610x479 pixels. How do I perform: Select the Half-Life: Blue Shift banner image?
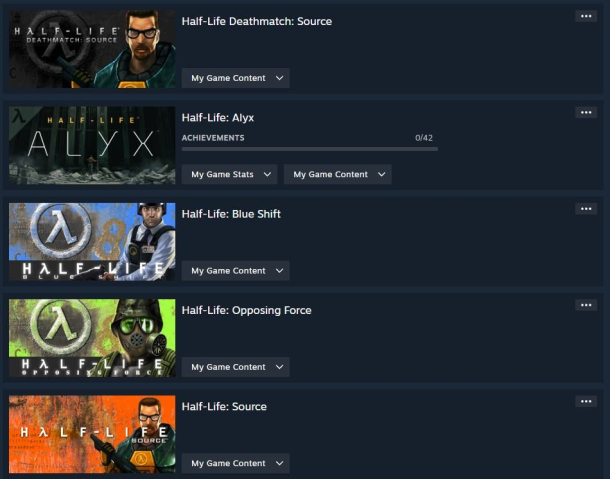[x=92, y=242]
